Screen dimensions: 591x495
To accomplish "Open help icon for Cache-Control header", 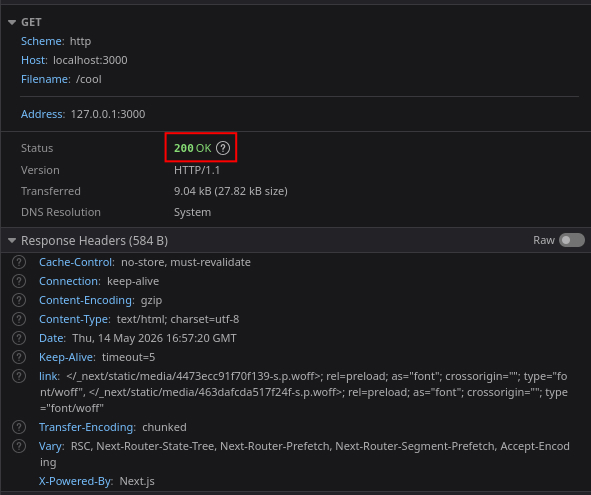I will click(19, 262).
